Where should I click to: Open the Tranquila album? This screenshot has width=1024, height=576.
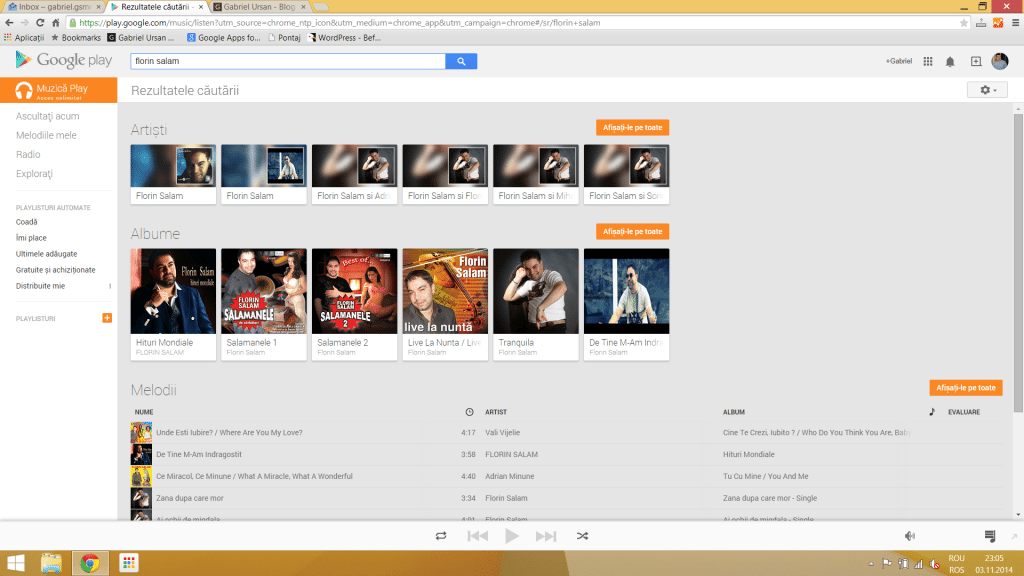pos(536,304)
